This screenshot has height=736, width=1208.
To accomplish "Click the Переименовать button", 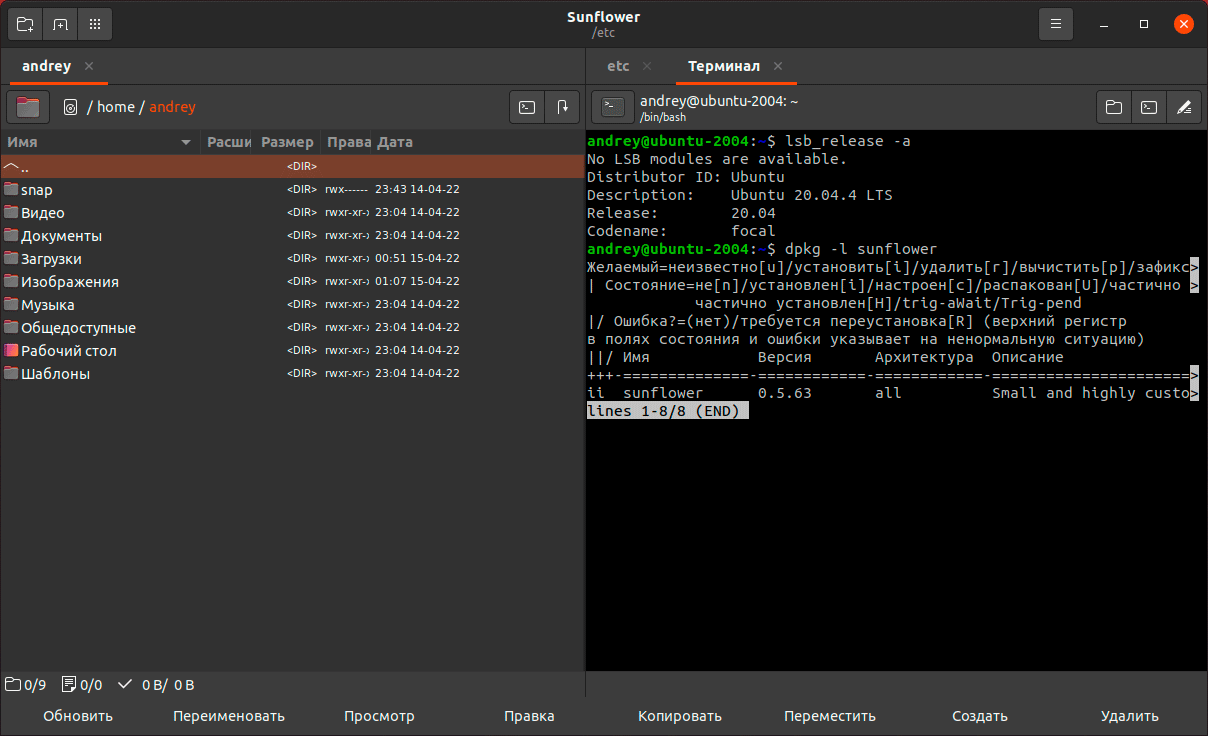I will (x=228, y=716).
